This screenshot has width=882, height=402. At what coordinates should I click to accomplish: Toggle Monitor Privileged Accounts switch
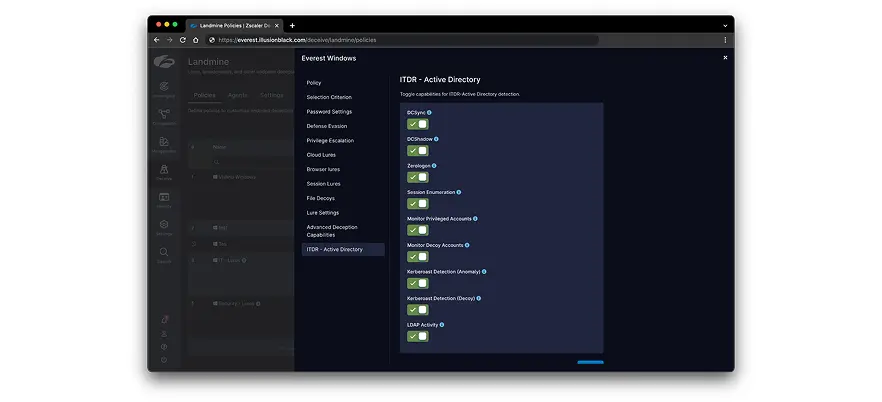click(x=417, y=230)
